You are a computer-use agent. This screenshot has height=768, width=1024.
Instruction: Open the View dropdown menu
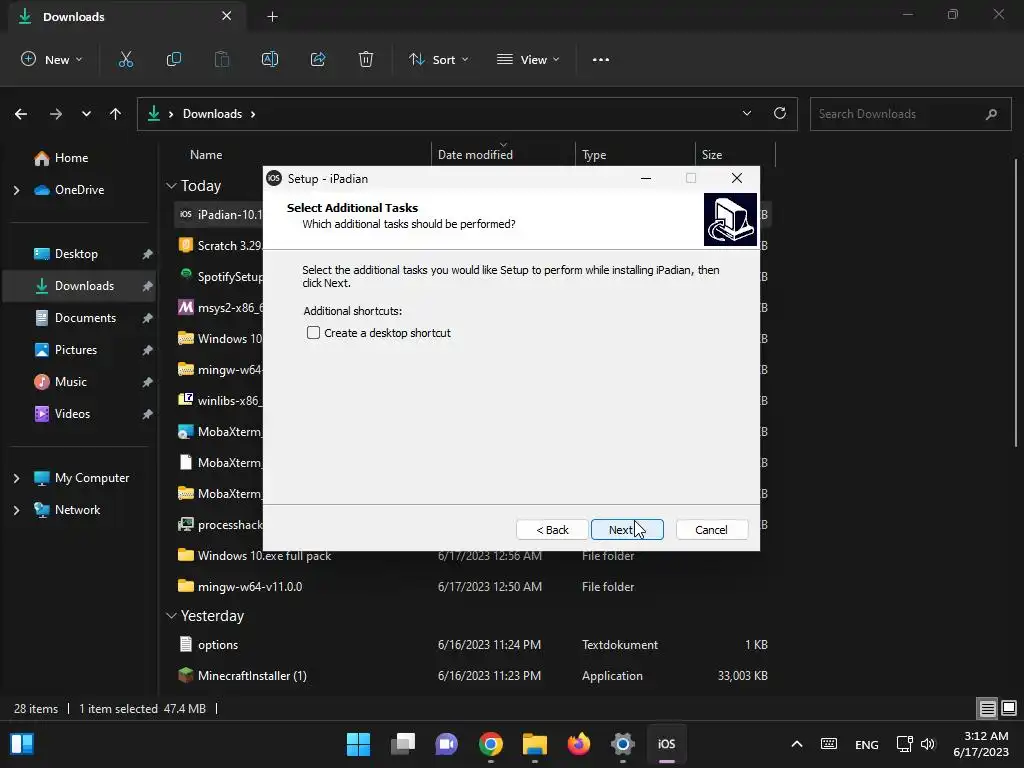point(528,59)
